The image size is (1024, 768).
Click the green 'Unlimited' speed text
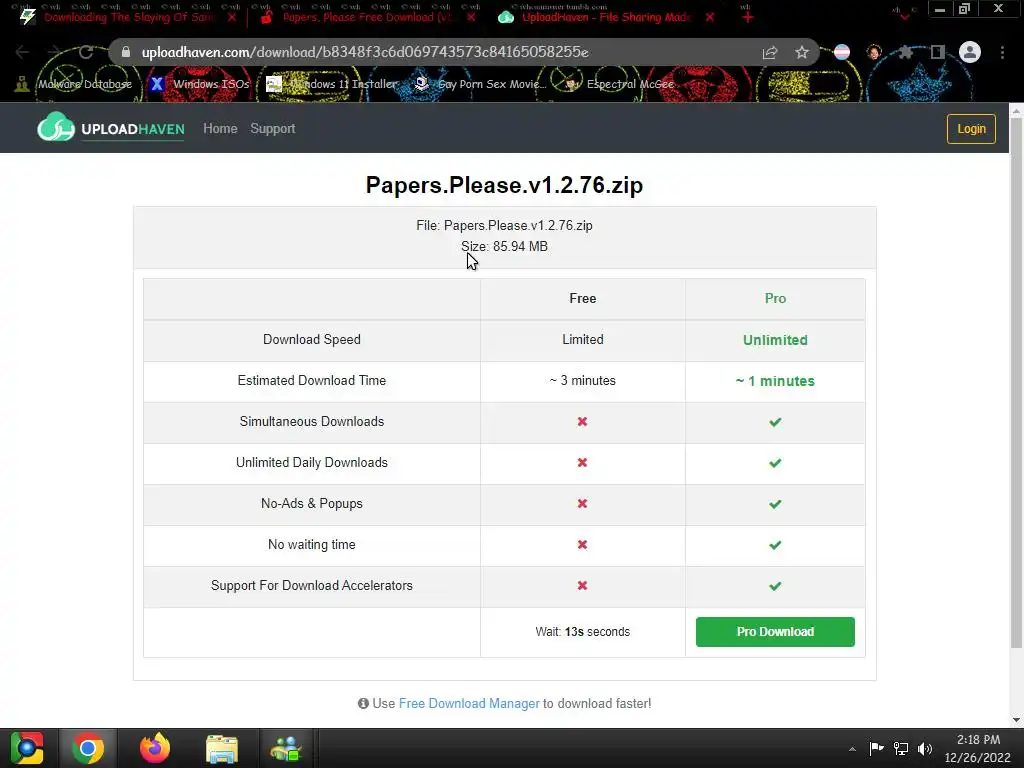point(775,340)
